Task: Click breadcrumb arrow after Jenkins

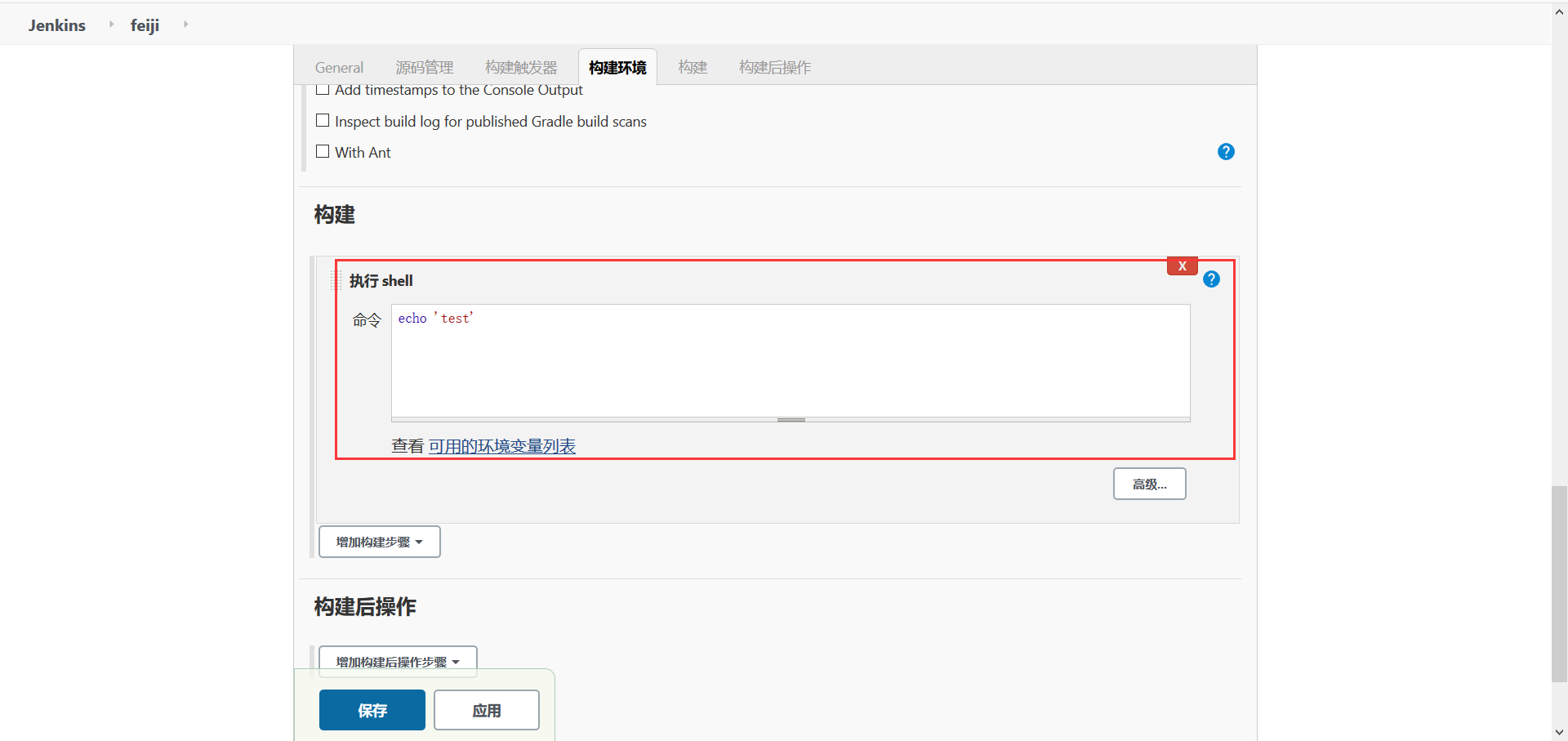Action: (111, 25)
